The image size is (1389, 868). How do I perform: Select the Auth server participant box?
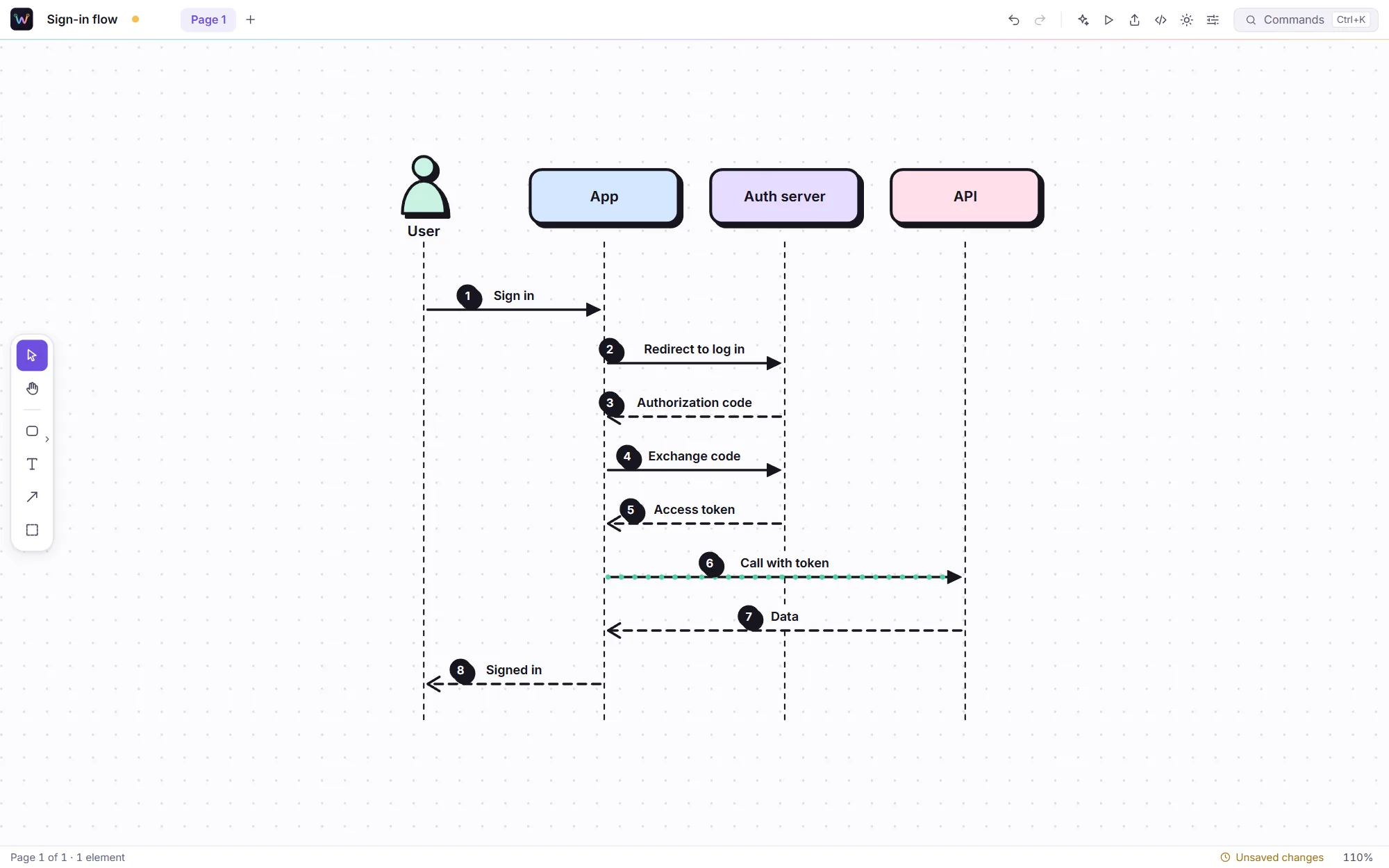click(x=785, y=197)
